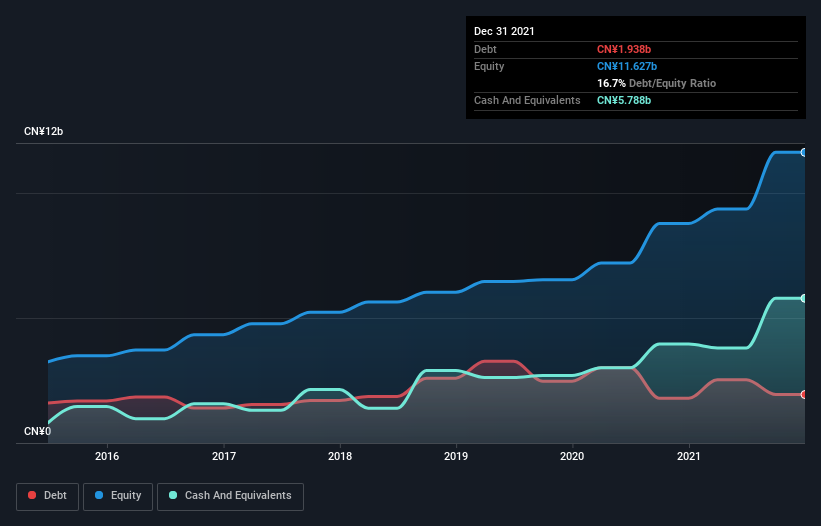Click the CN¥12b y-axis label
Image resolution: width=821 pixels, height=526 pixels.
[43, 131]
